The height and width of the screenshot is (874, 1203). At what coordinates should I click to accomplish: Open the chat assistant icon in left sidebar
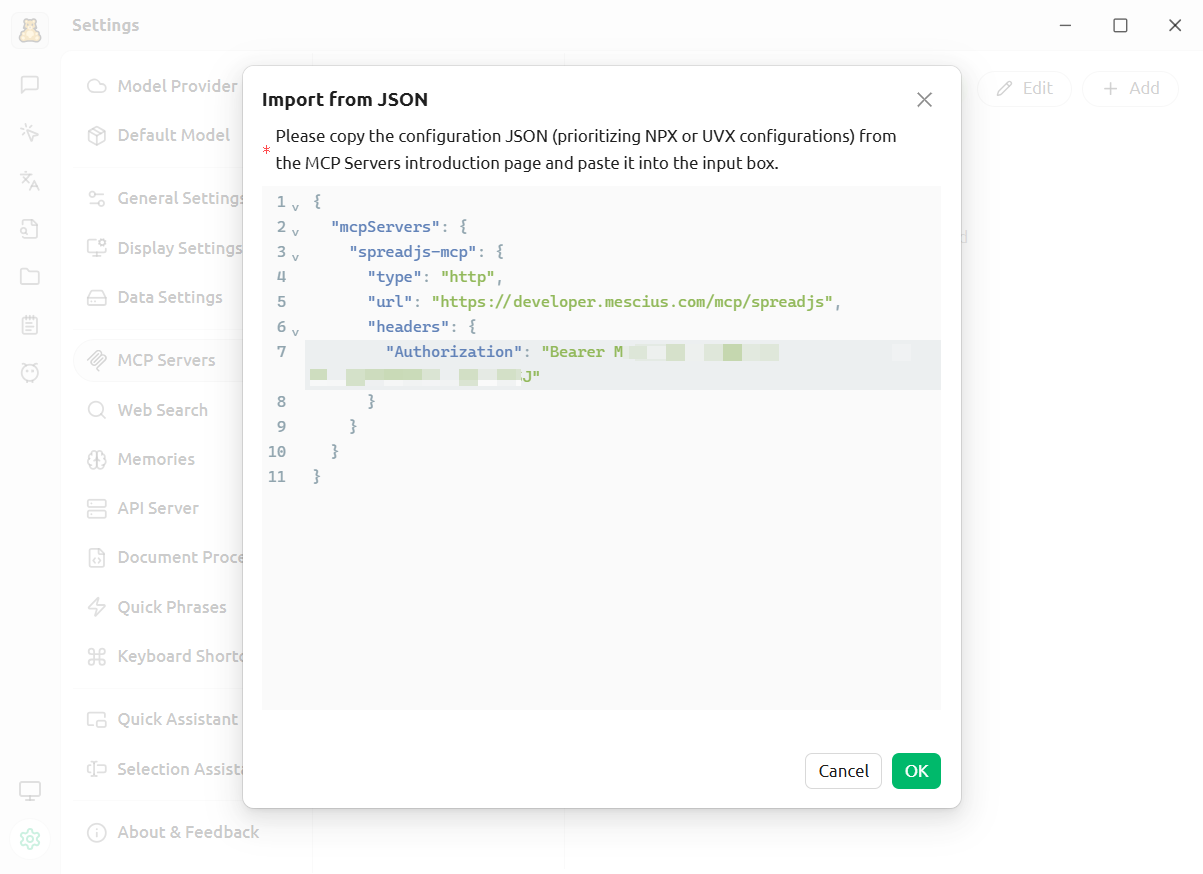(x=30, y=85)
